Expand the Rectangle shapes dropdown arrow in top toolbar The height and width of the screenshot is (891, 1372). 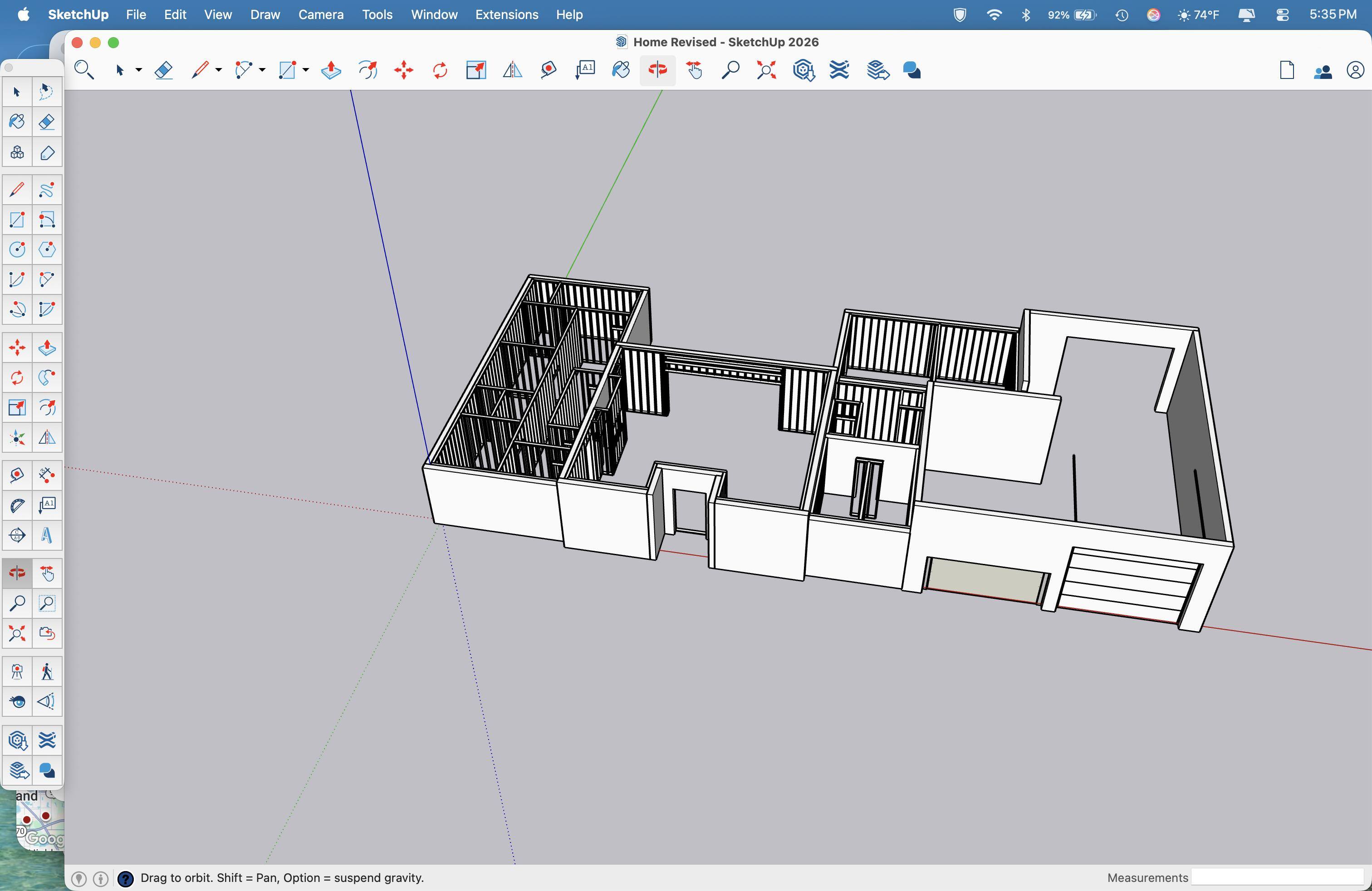[x=306, y=70]
